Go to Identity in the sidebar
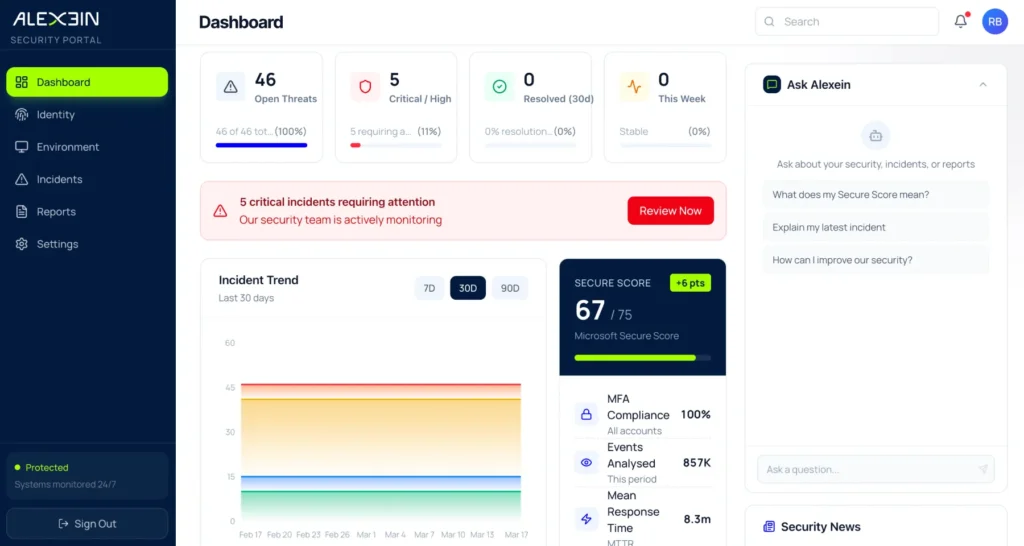 point(55,115)
